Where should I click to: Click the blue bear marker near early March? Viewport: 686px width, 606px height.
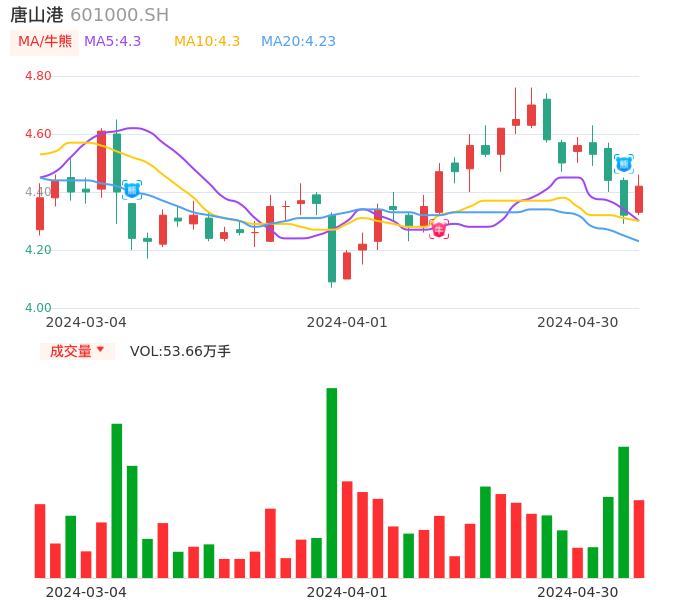[132, 190]
